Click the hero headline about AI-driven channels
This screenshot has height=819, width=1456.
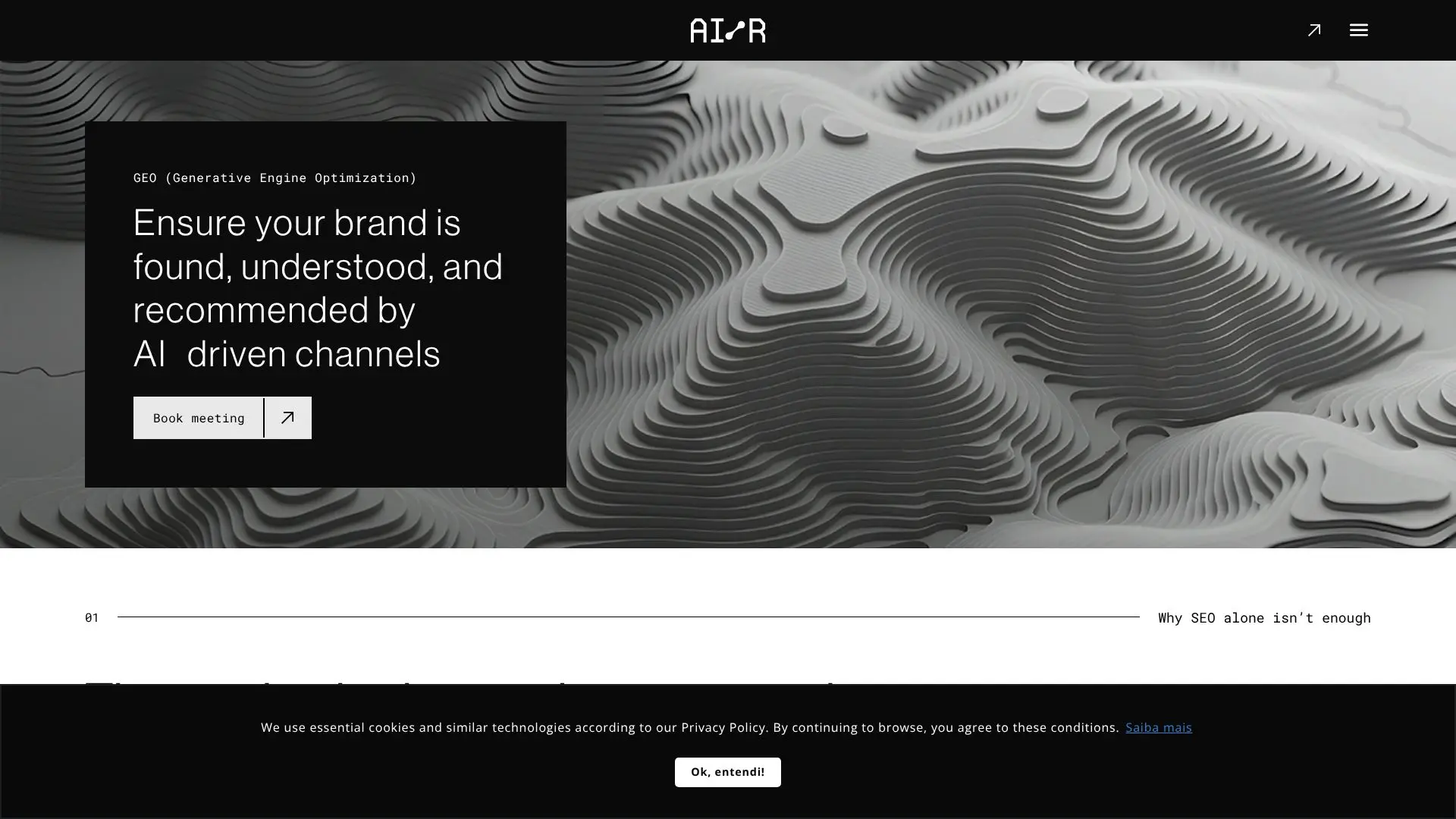(318, 287)
